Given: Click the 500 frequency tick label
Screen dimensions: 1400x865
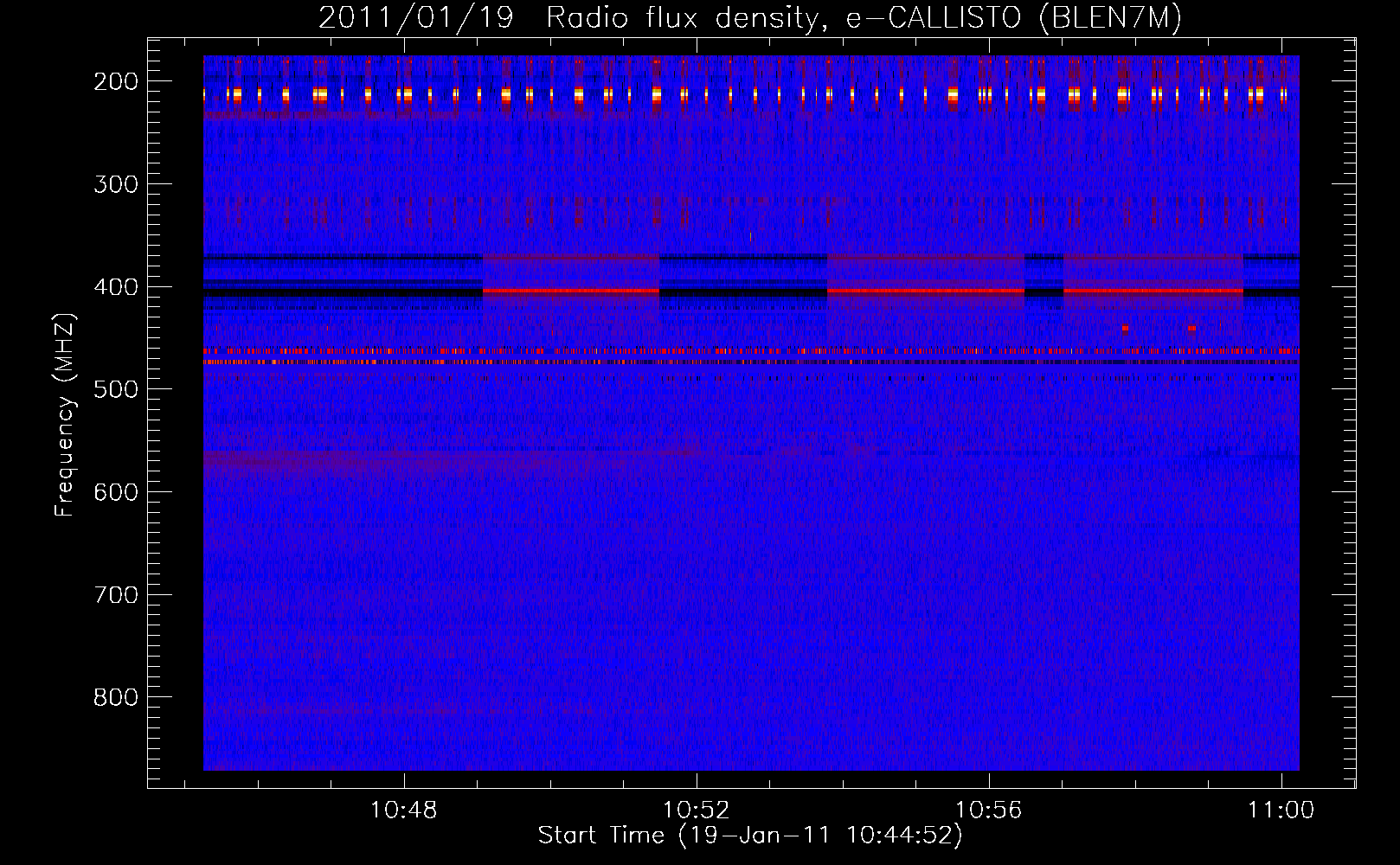Looking at the screenshot, I should tap(115, 389).
